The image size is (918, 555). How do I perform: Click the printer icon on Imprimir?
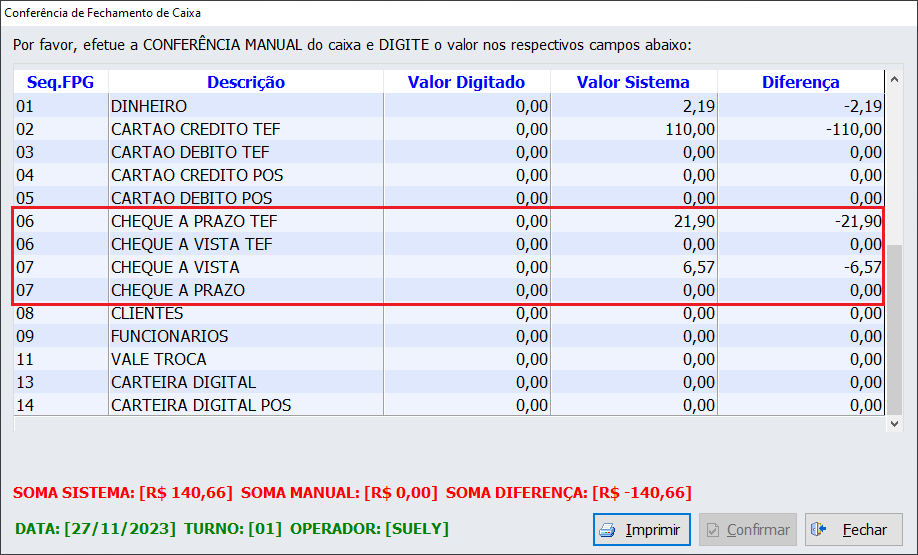tap(608, 530)
